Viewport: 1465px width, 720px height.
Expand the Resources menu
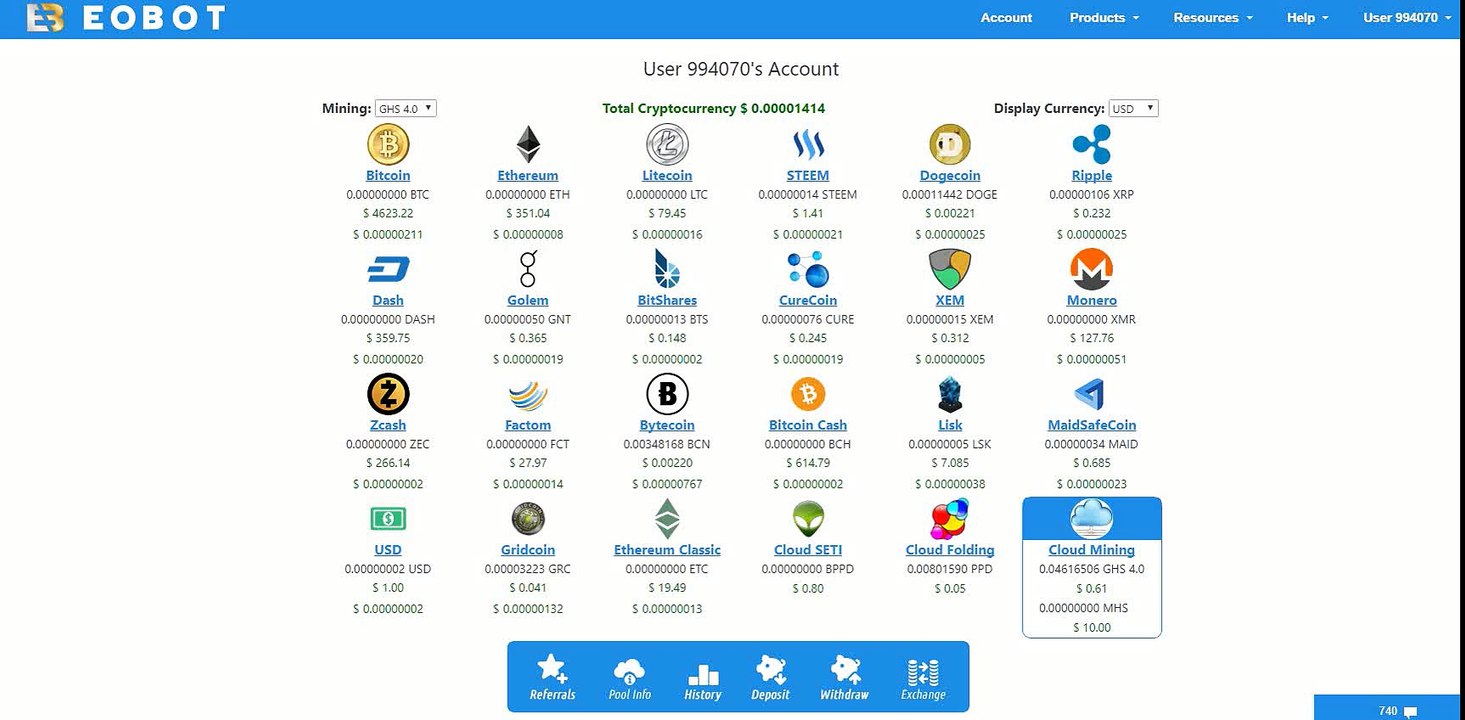pos(1213,18)
